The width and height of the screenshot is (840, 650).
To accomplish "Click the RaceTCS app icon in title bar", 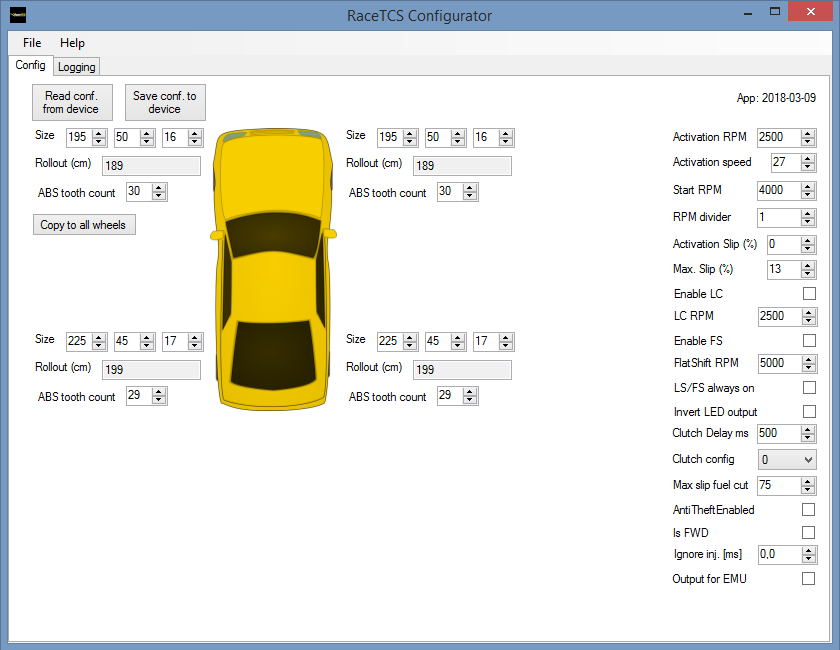I will [18, 16].
